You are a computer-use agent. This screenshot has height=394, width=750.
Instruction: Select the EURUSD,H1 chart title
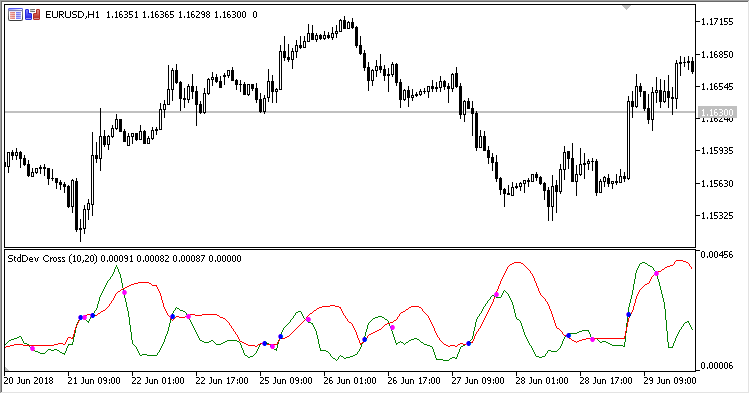[72, 15]
